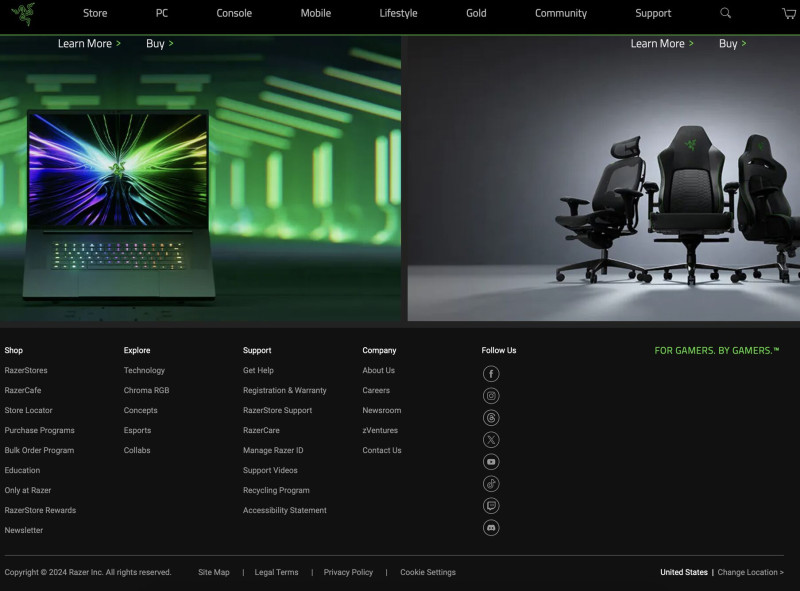Open the Support Videos link
Screen dimensions: 800x591
coord(270,470)
